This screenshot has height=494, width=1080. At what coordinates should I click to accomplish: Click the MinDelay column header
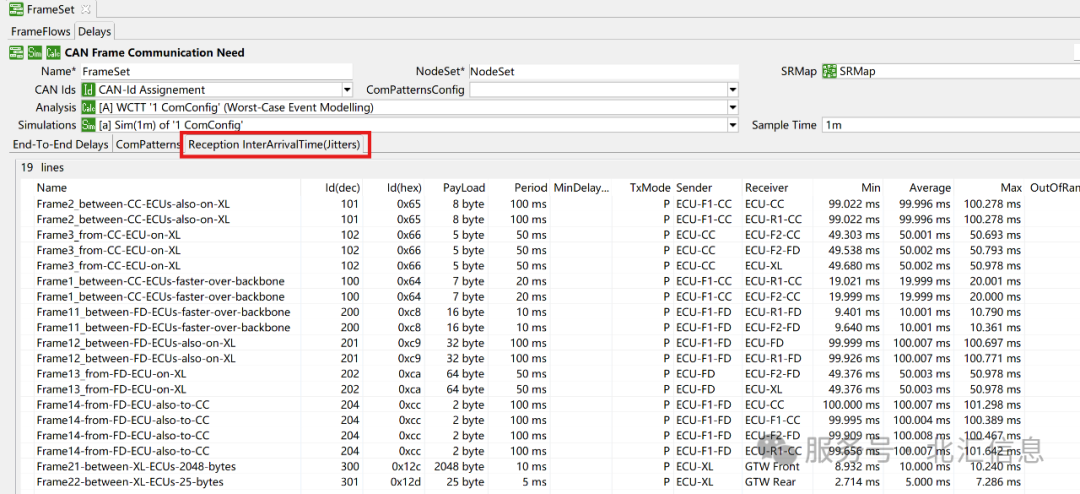581,187
